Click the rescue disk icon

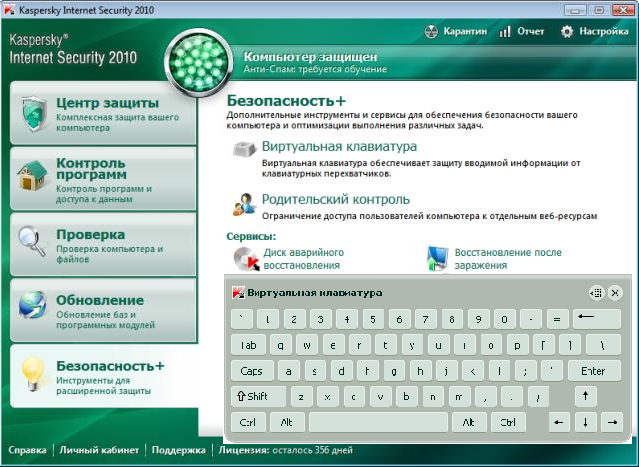coord(246,259)
